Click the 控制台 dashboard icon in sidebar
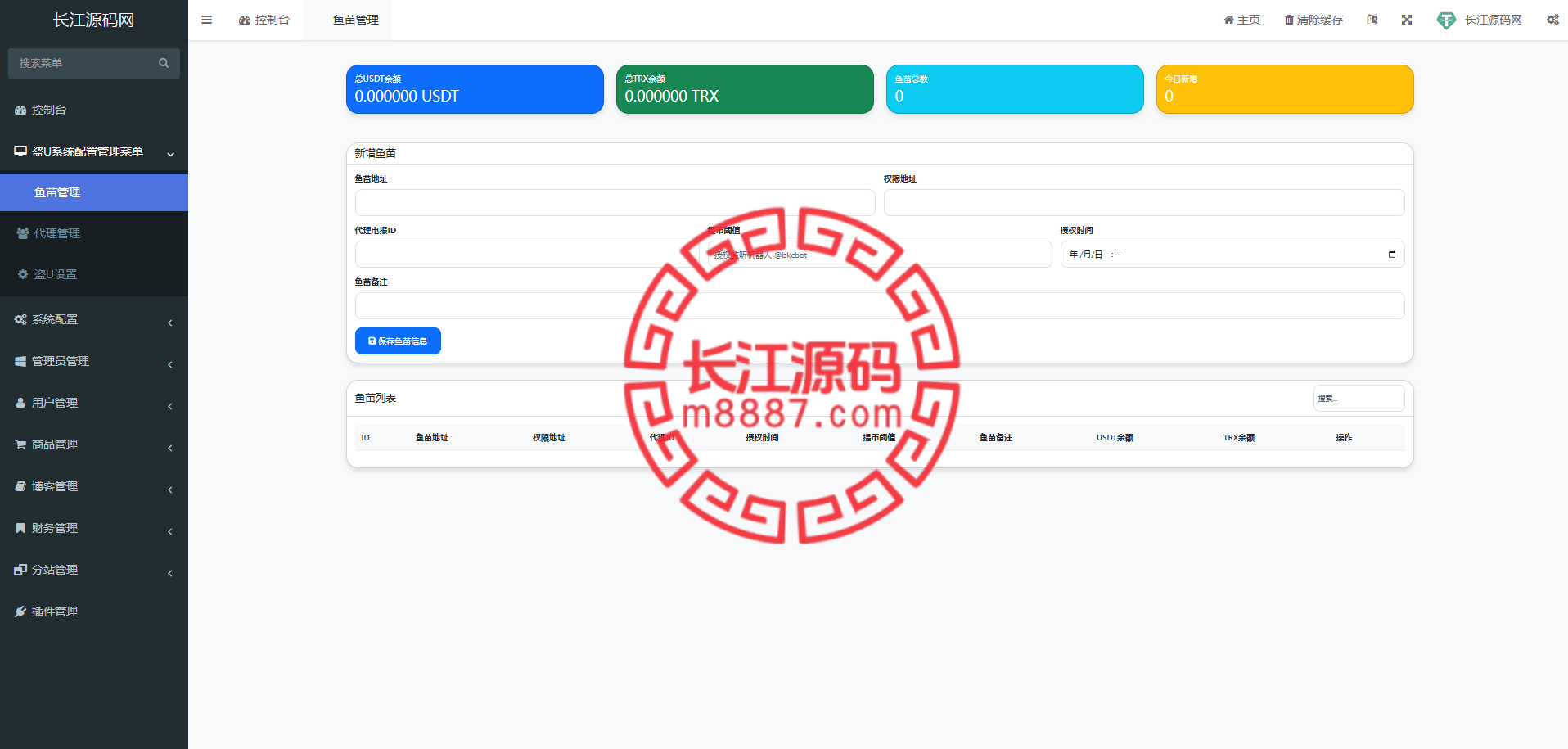The height and width of the screenshot is (749, 1568). coord(20,110)
